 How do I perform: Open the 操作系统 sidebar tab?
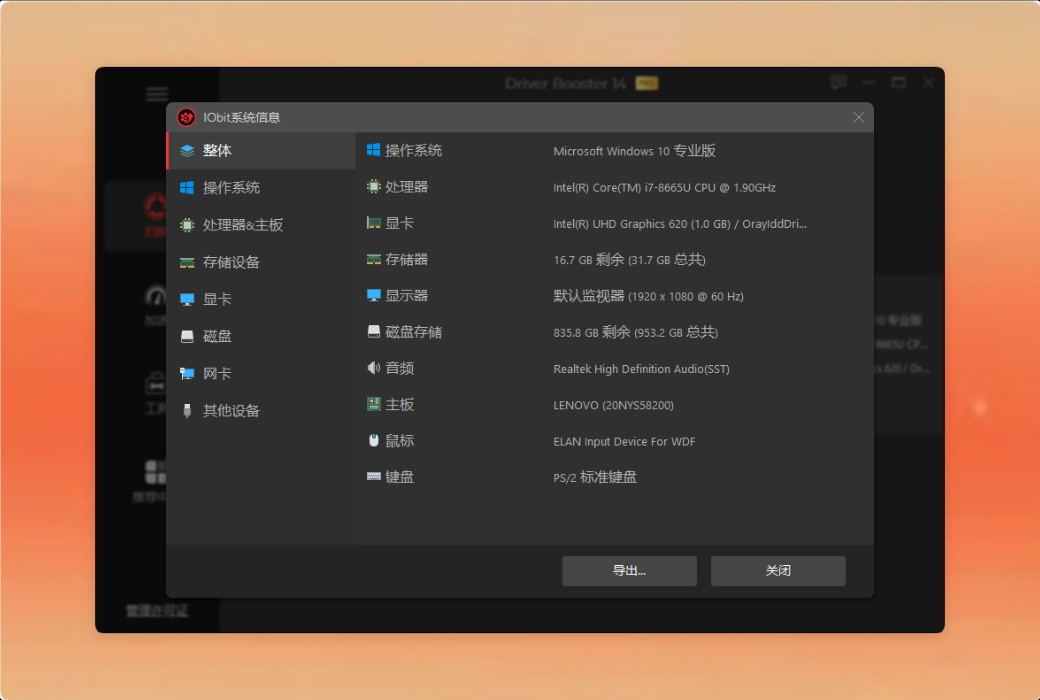261,188
